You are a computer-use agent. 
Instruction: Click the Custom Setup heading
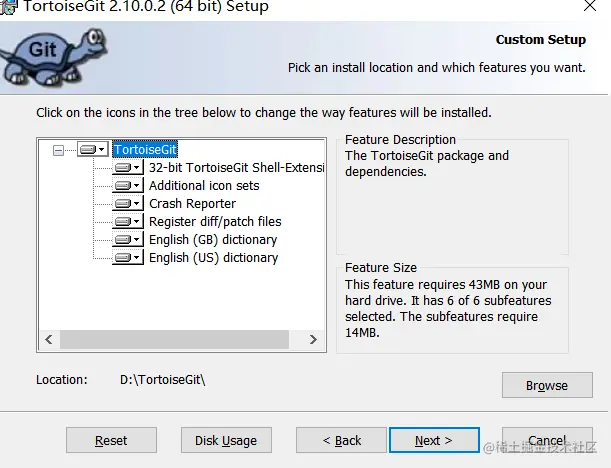541,40
